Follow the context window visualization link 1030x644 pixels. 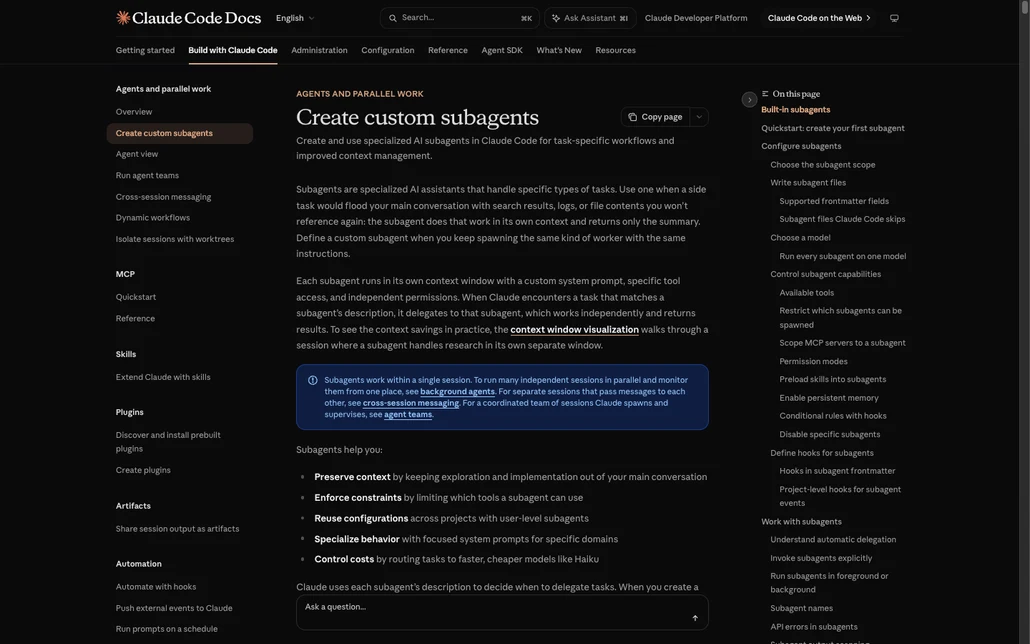[x=575, y=329]
